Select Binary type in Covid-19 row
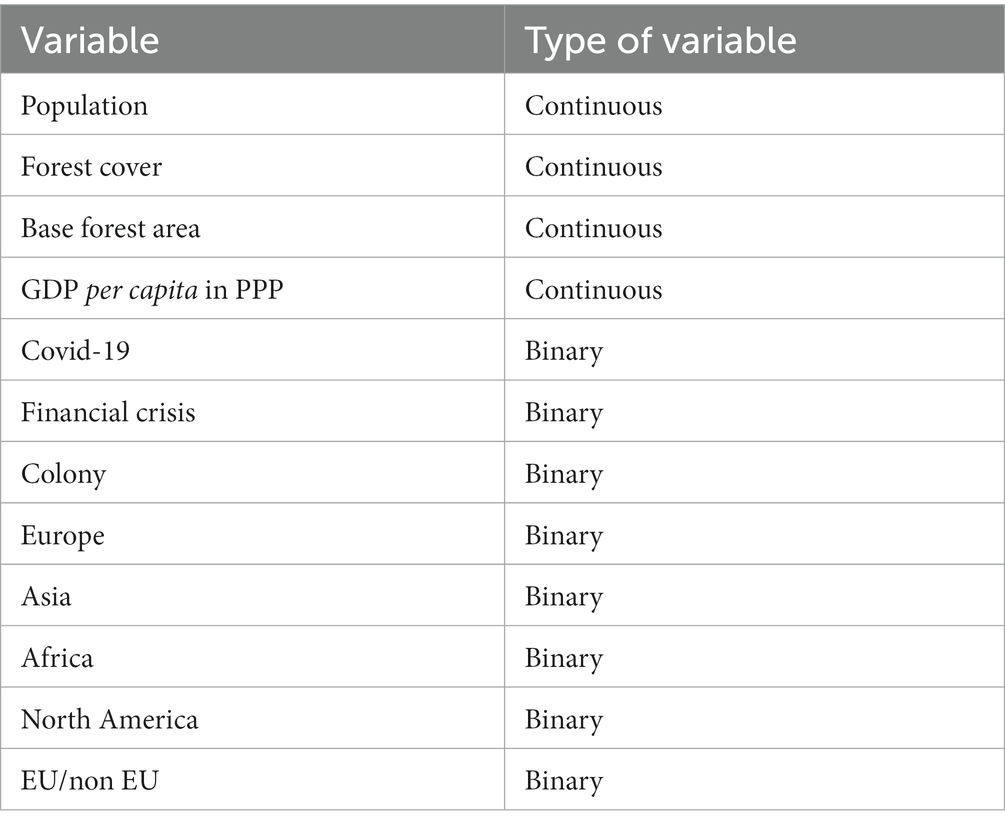 (564, 352)
